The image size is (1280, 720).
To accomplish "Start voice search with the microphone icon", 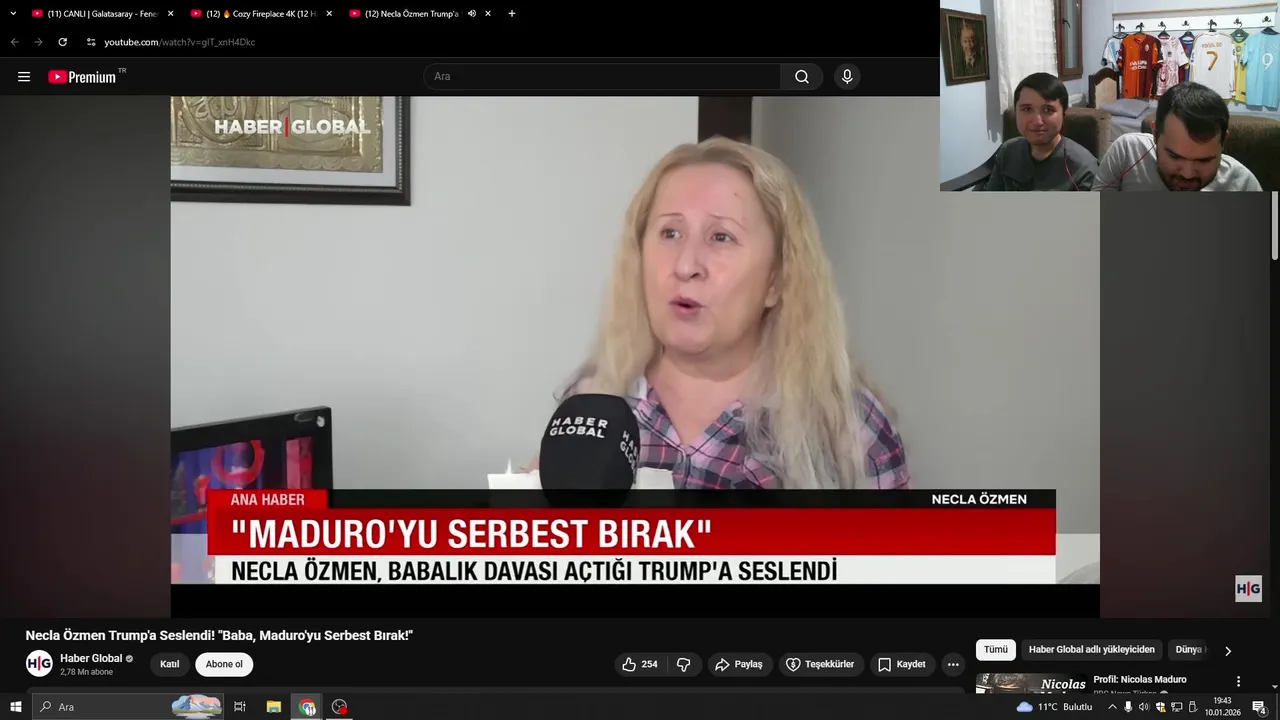I will point(847,76).
